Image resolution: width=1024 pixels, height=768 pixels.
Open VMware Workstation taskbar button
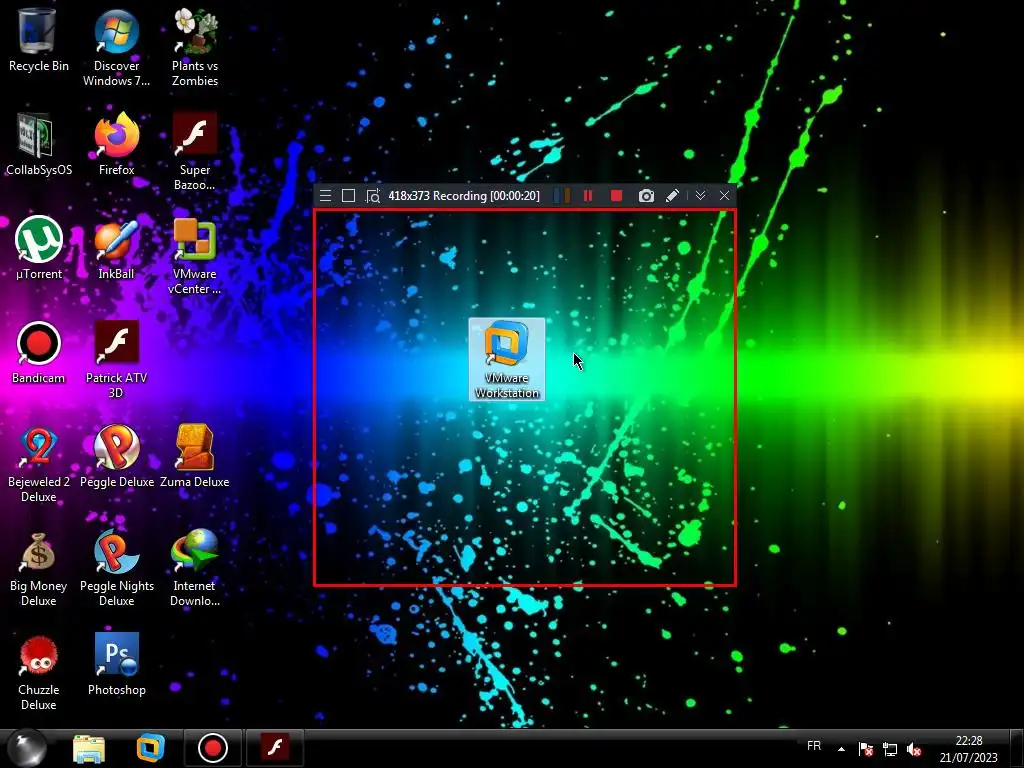(150, 748)
